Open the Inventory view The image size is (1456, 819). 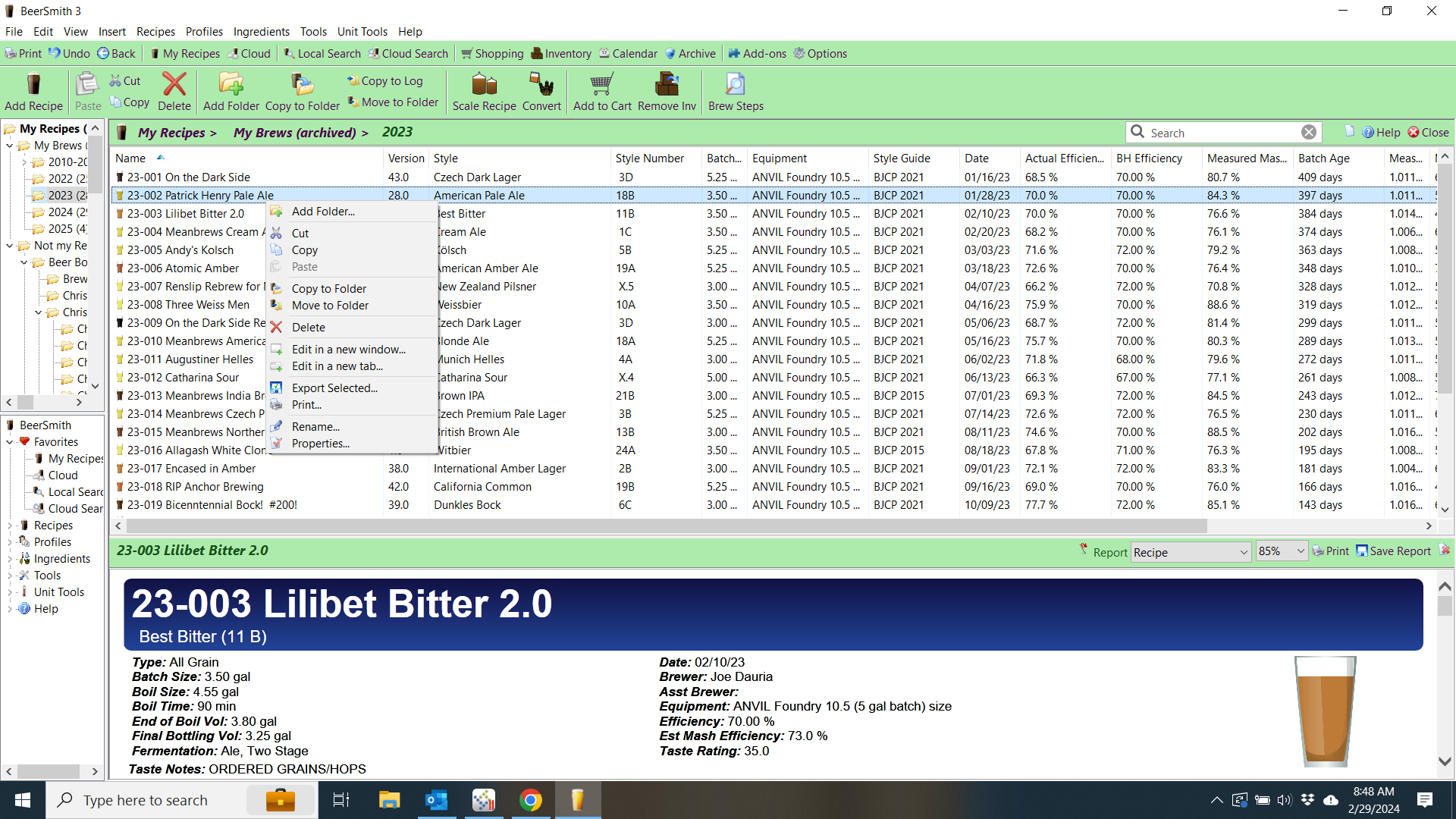561,54
